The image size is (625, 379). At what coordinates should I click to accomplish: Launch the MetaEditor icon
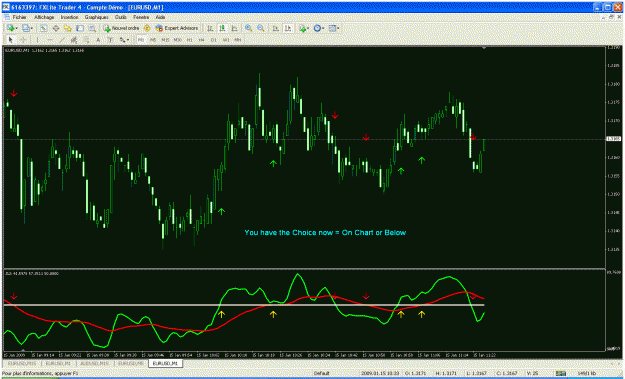pos(147,28)
